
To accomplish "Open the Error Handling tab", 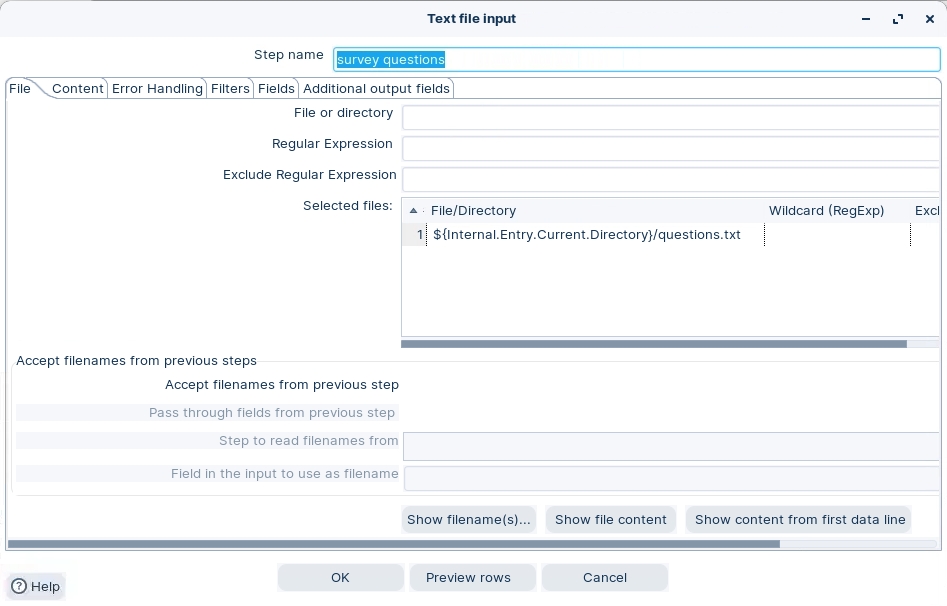I will [x=157, y=89].
